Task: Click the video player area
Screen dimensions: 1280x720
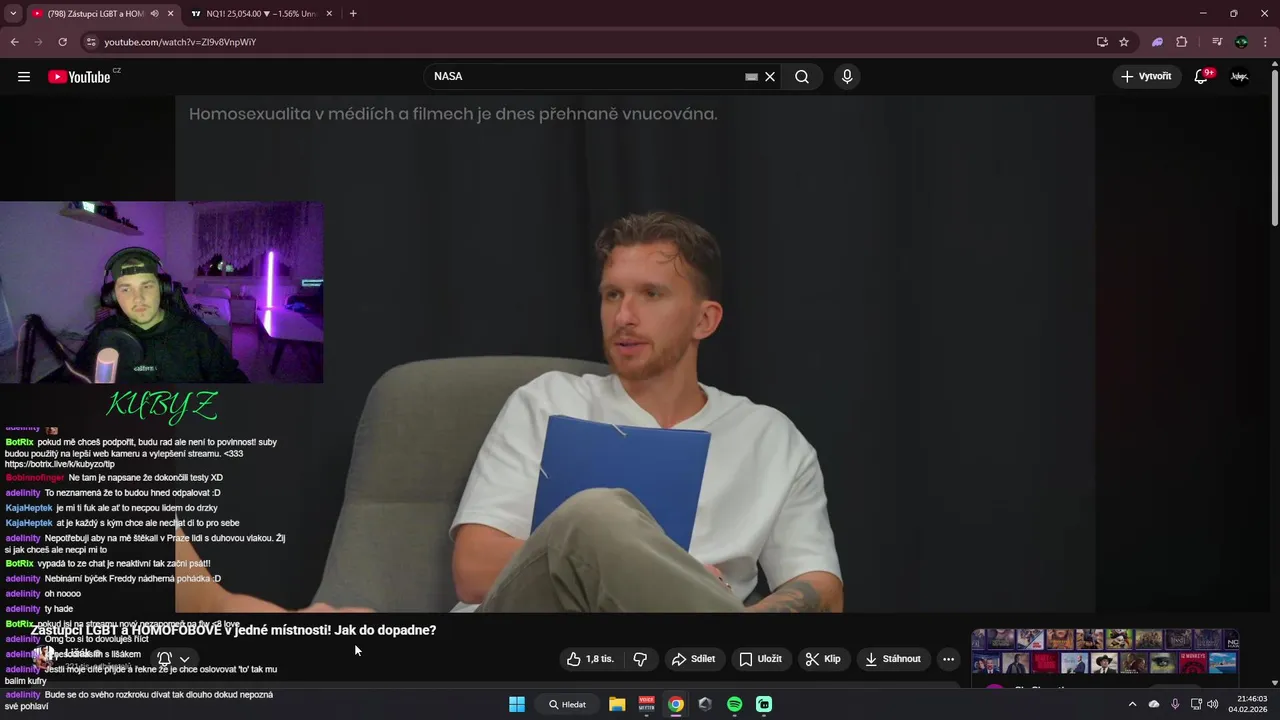Action: 635,354
